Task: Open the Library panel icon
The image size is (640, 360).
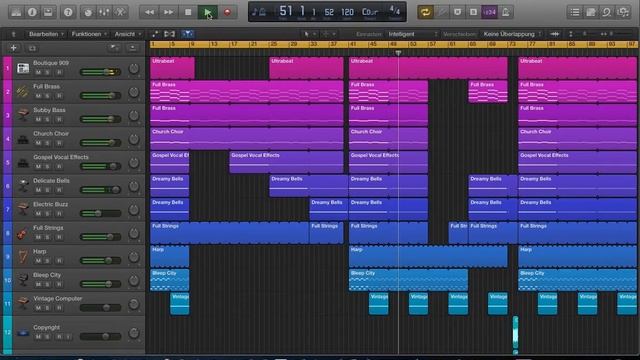Action: click(x=16, y=12)
